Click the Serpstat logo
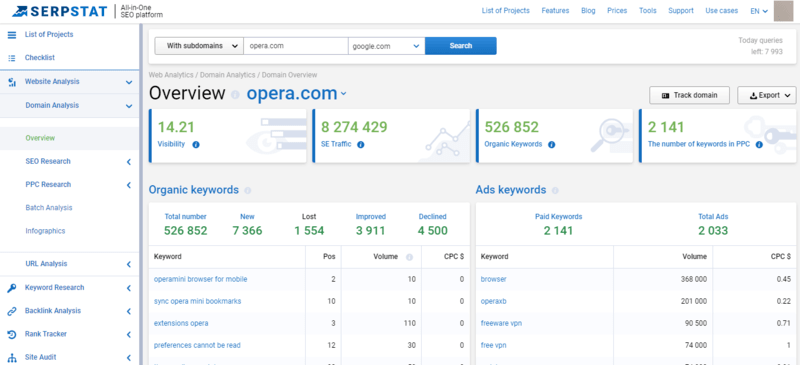Viewport: 800px width, 365px height. click(x=60, y=11)
